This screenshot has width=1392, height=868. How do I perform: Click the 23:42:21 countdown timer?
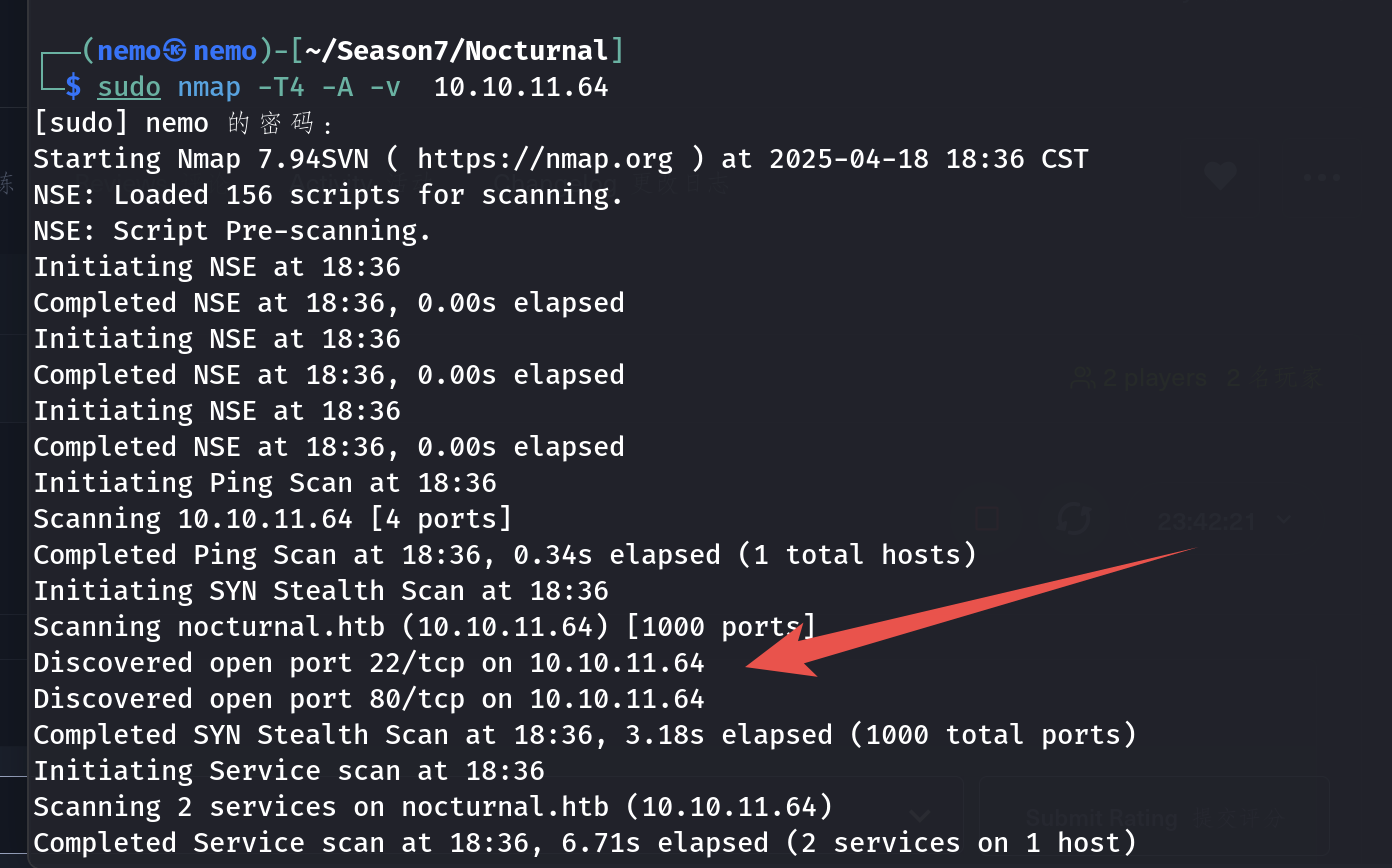pyautogui.click(x=1206, y=521)
